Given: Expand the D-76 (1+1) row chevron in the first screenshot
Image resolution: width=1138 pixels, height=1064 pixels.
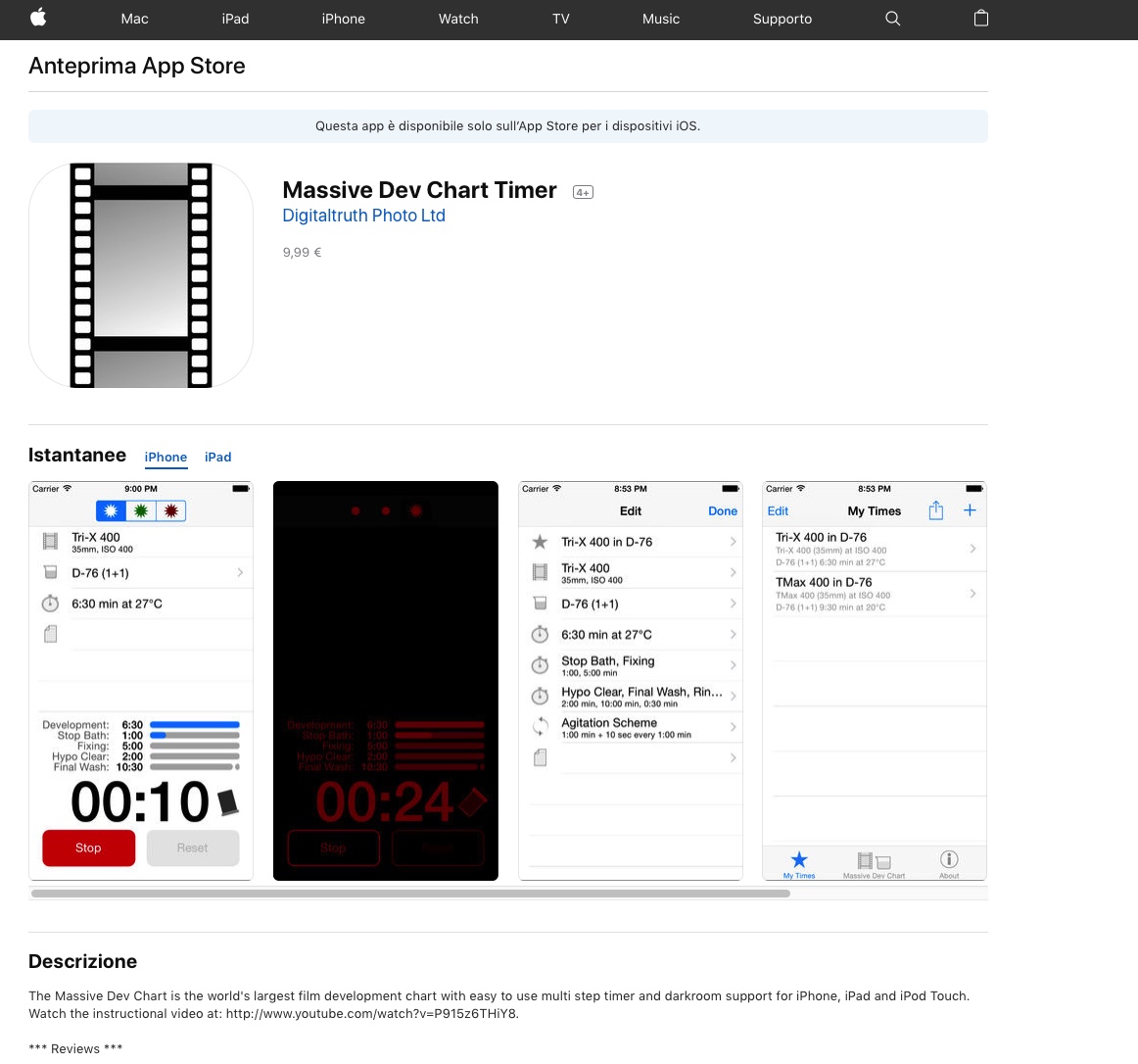Looking at the screenshot, I should point(240,573).
